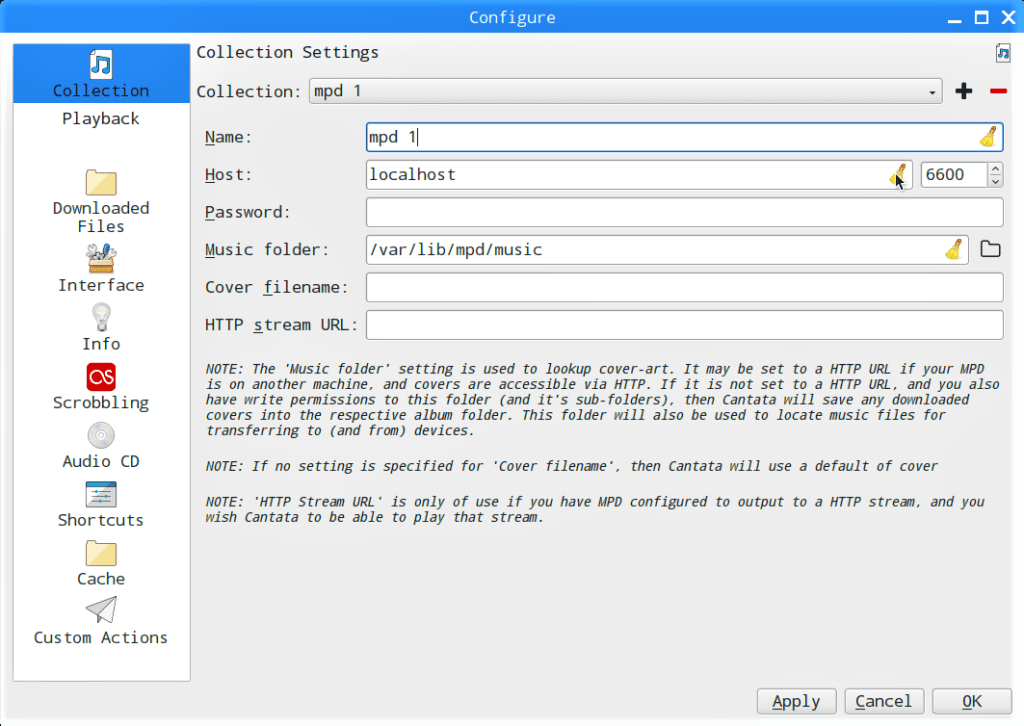The height and width of the screenshot is (726, 1024).
Task: Click the Cancel button
Action: [884, 701]
